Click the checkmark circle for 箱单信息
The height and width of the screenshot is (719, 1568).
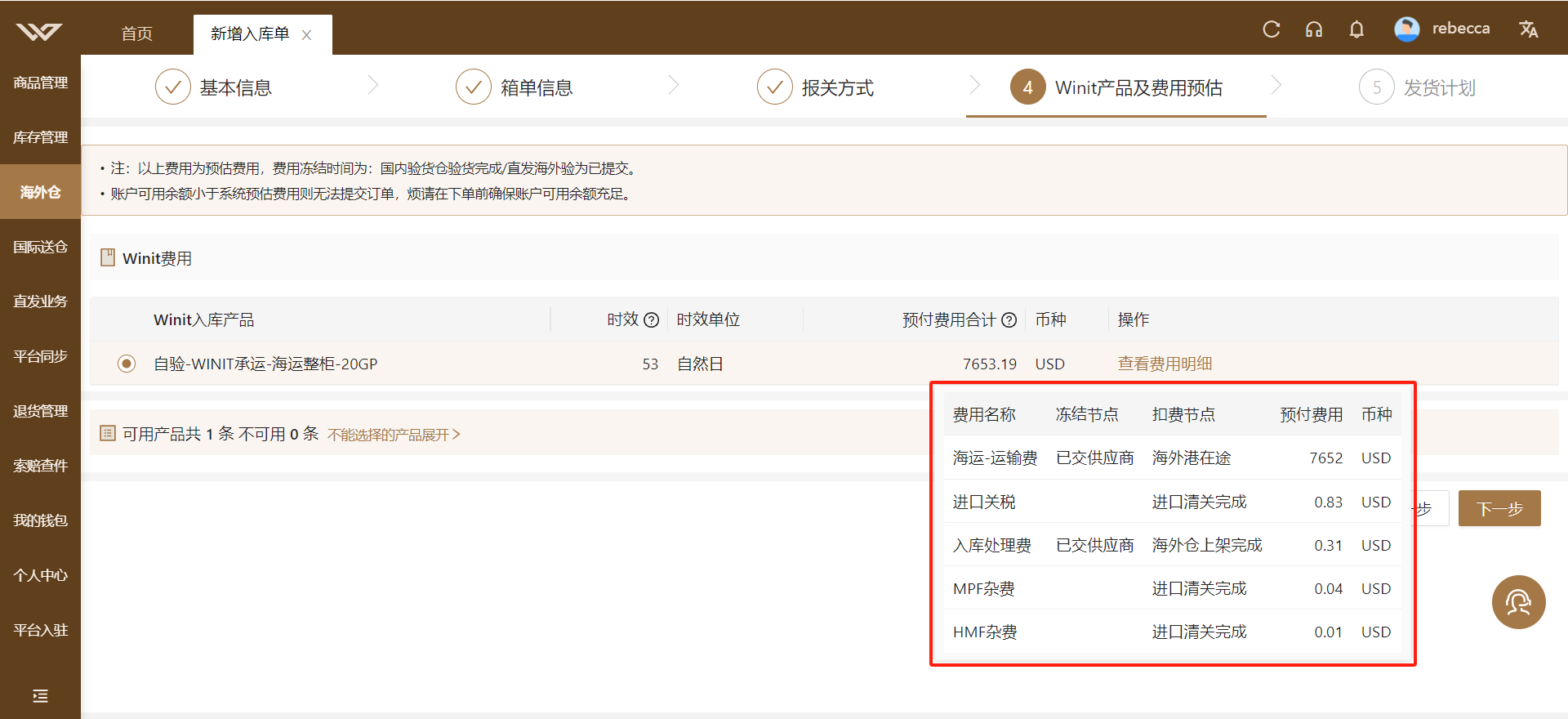tap(474, 87)
